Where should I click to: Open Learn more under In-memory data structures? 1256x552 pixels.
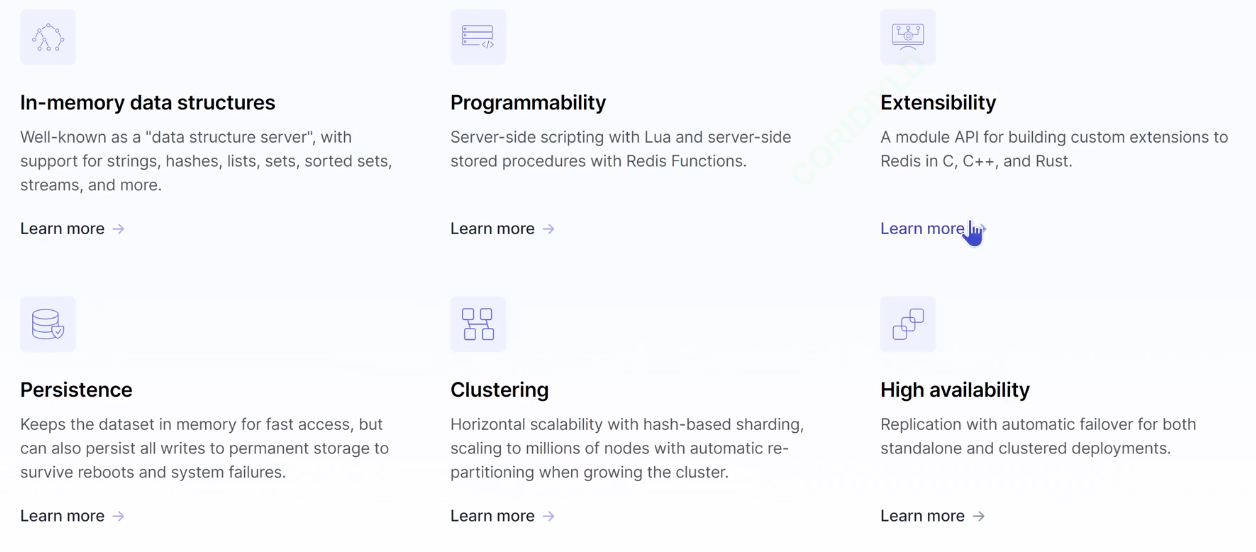pyautogui.click(x=62, y=229)
